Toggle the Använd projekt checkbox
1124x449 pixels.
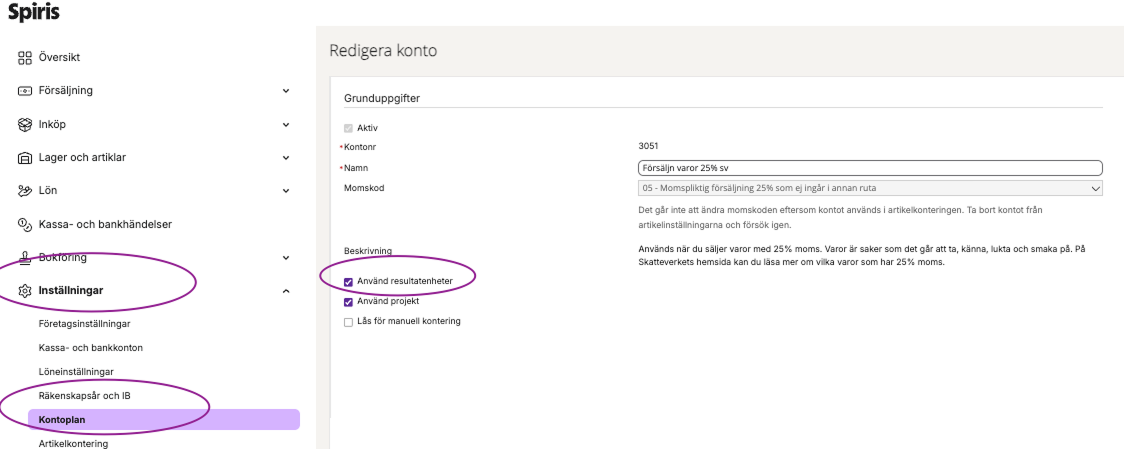coord(348,302)
